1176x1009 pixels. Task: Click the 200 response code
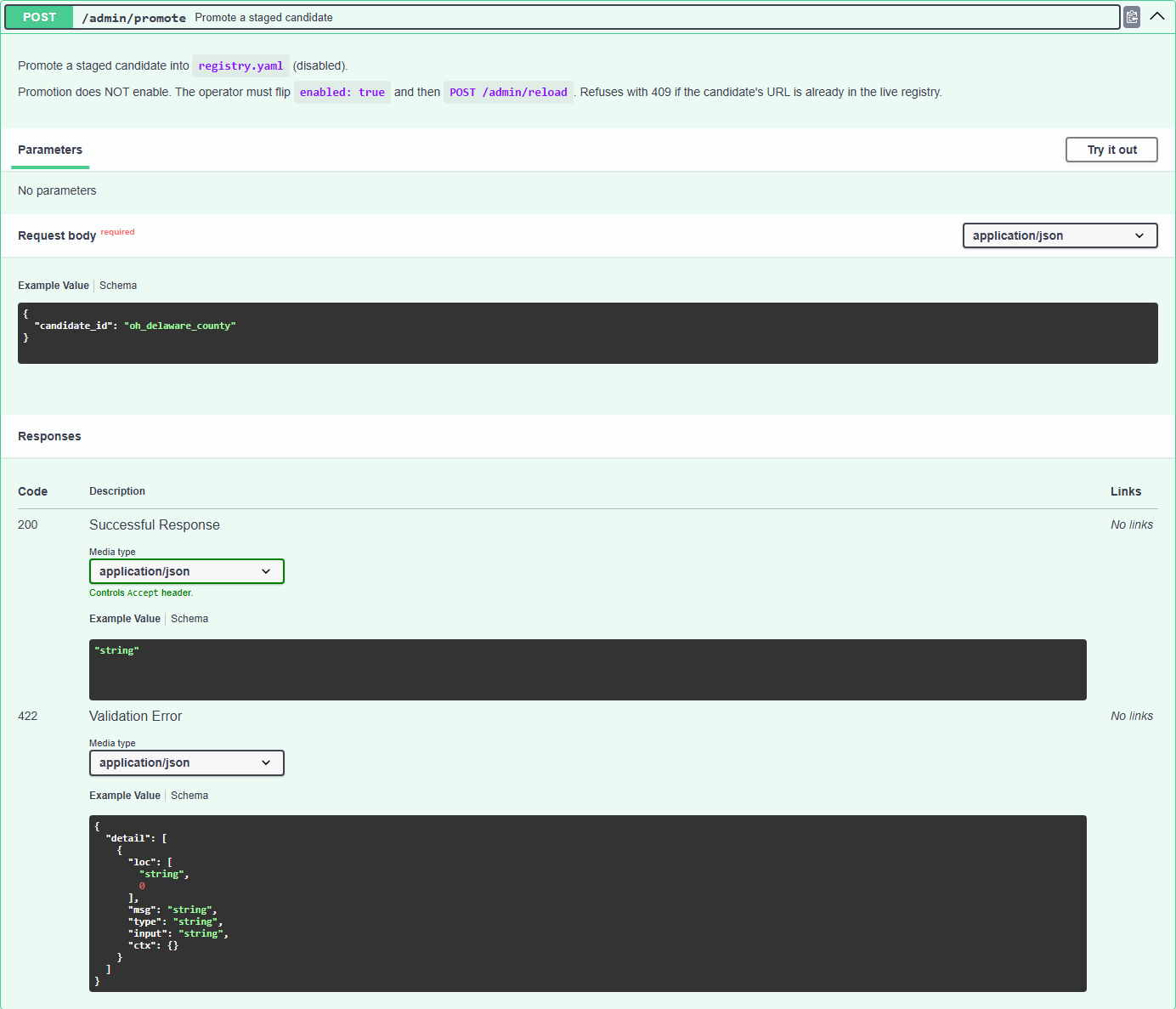click(x=28, y=524)
